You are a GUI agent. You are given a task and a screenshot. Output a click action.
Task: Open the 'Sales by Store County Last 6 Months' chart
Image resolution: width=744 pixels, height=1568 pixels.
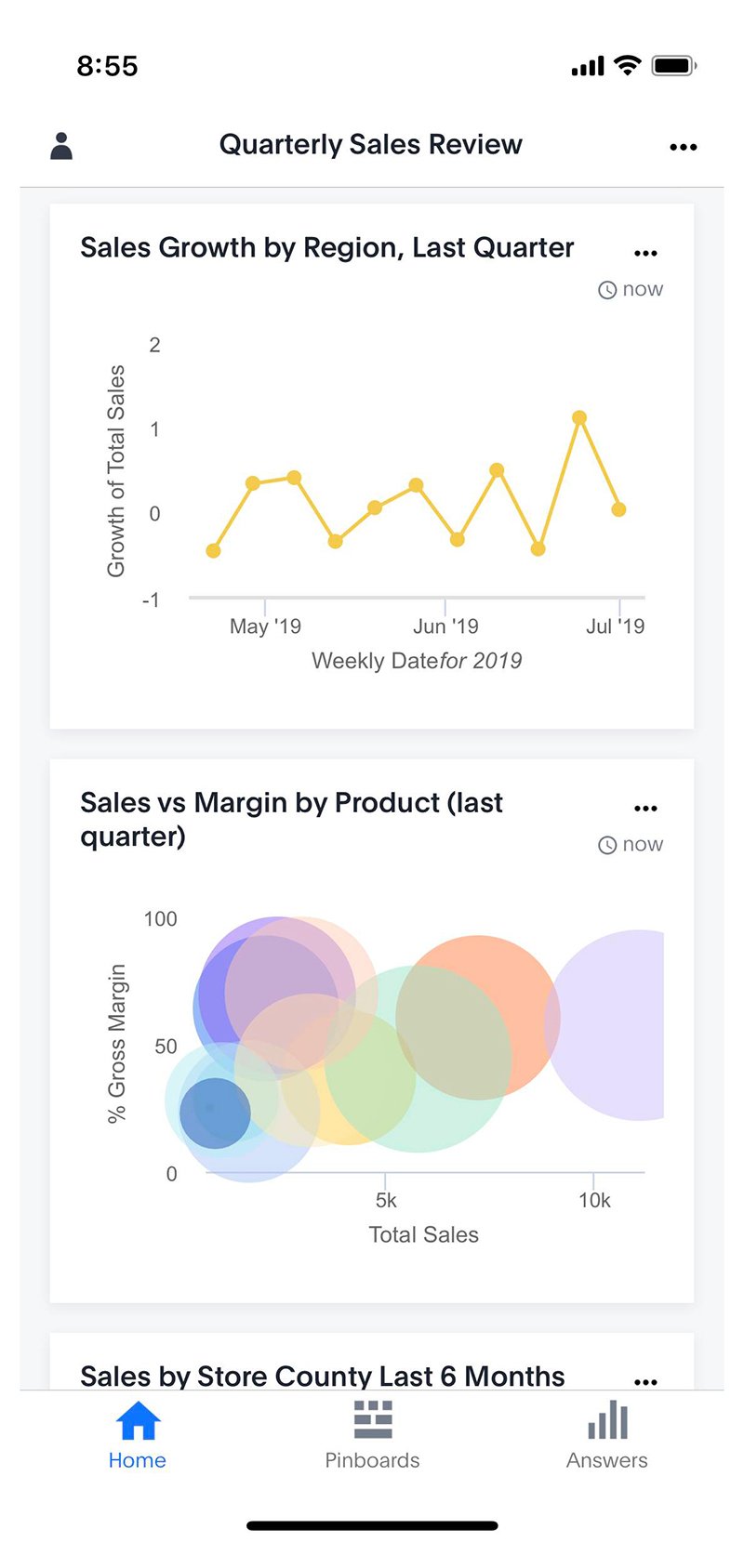point(323,1377)
